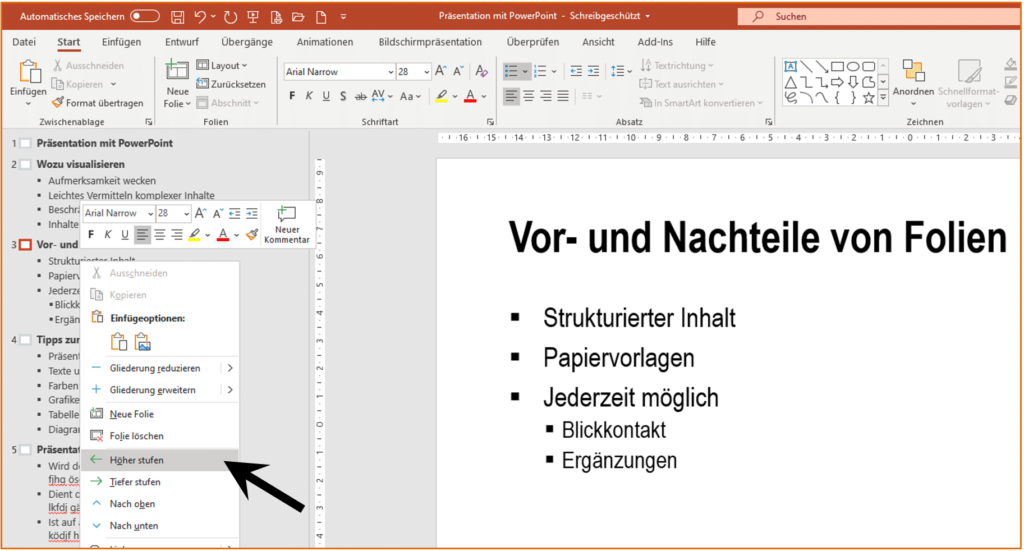1024x551 pixels.
Task: Click the Redo icon in title bar
Action: coord(230,16)
